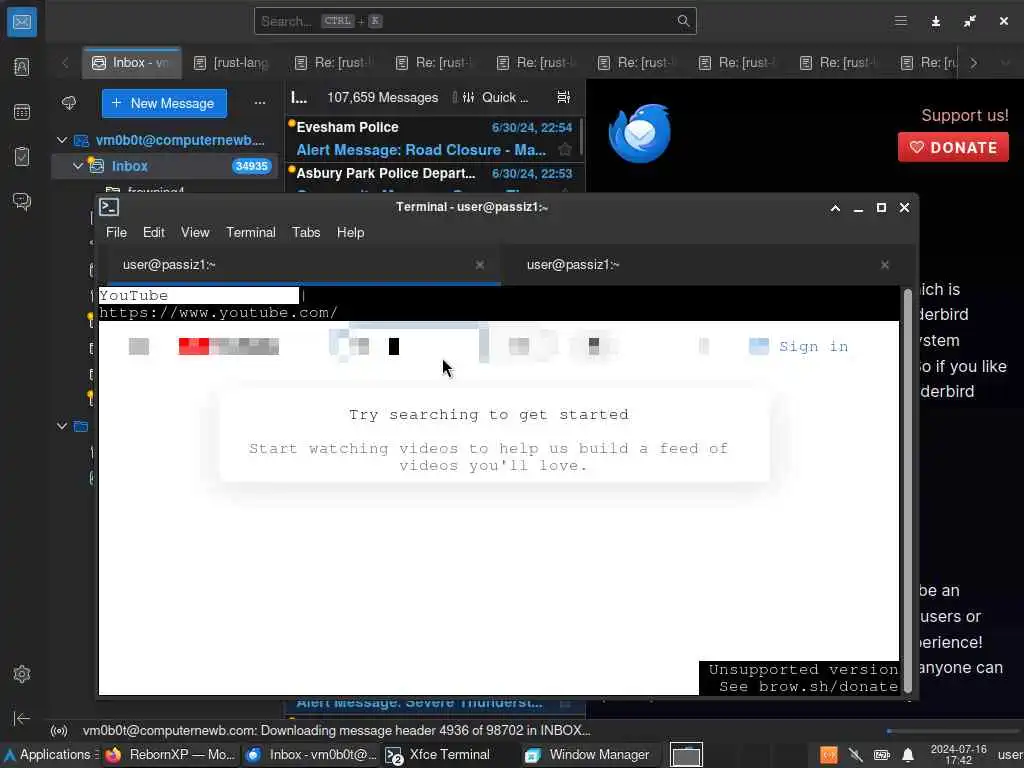This screenshot has width=1024, height=768.
Task: Switch to first user@passiz1 terminal tab
Action: [299, 264]
